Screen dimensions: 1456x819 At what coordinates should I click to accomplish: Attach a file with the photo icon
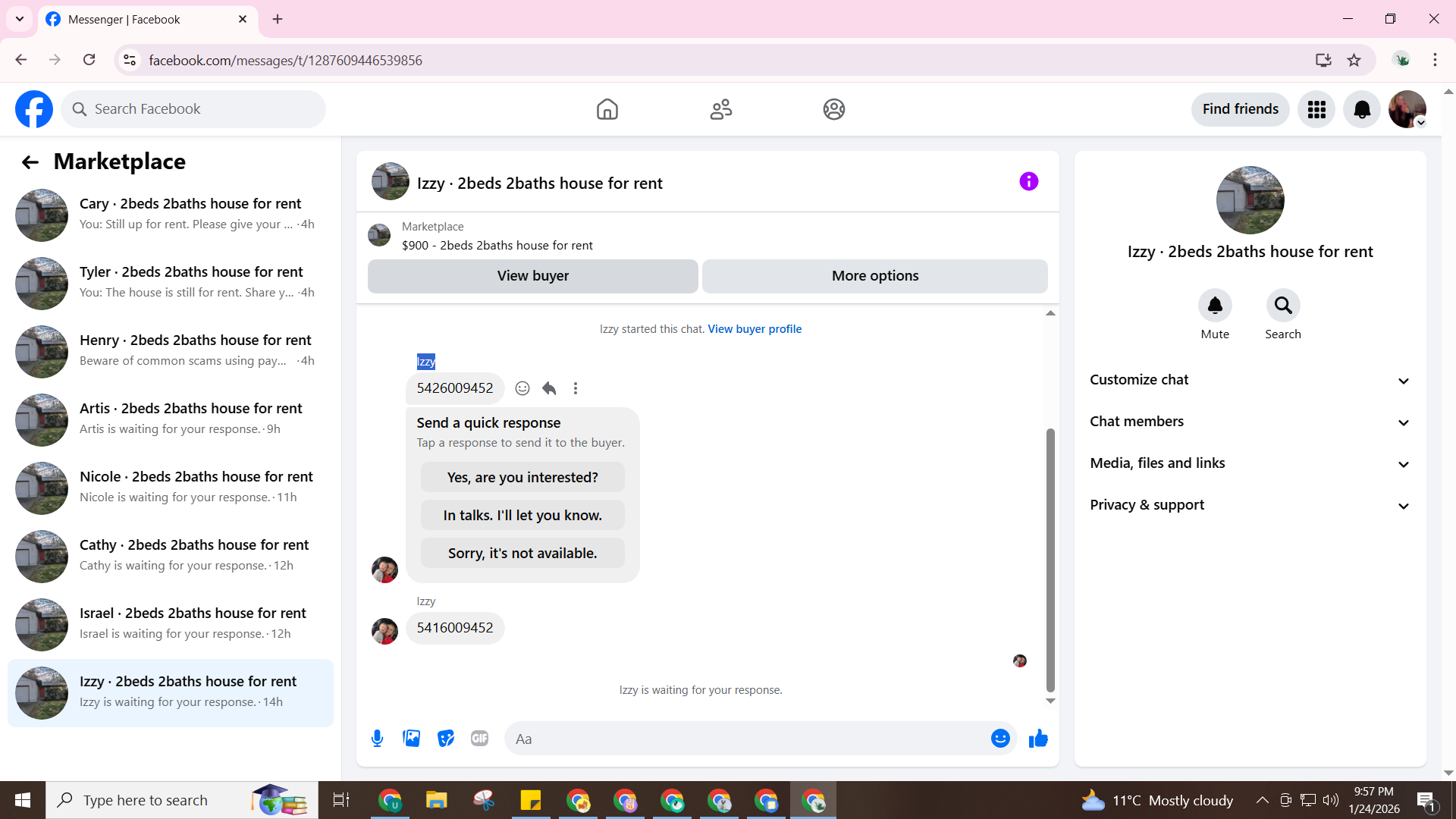pyautogui.click(x=411, y=739)
